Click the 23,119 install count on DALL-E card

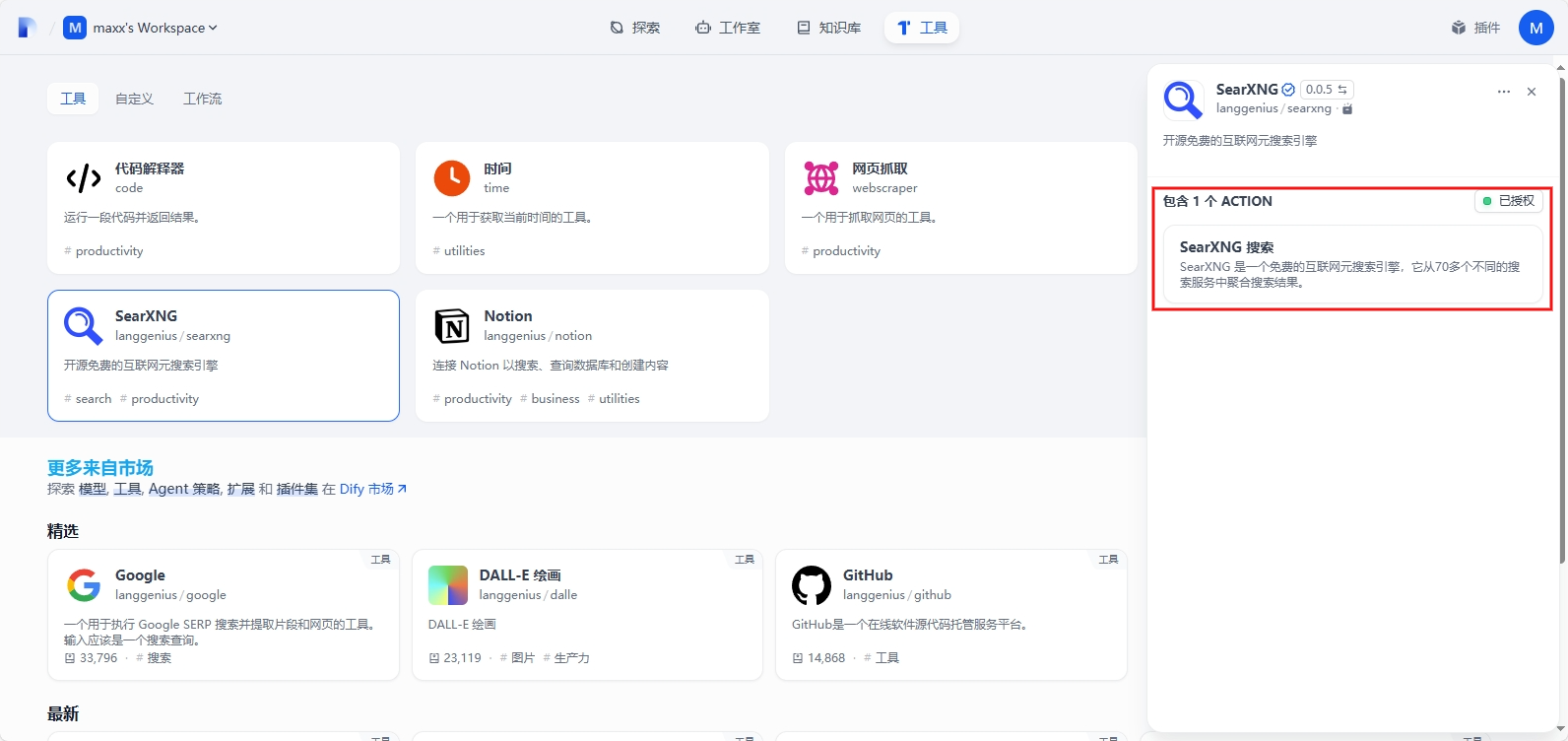(455, 658)
